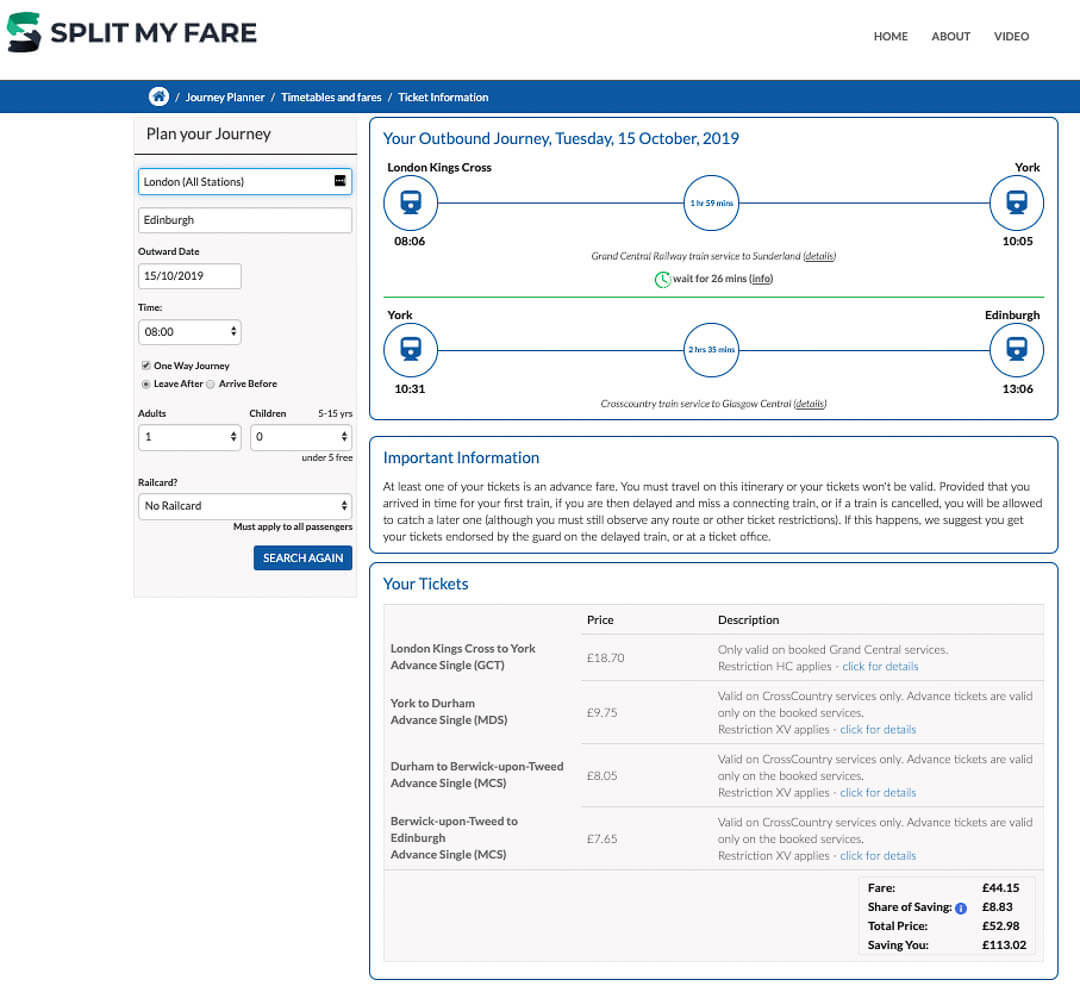Image resolution: width=1080 pixels, height=986 pixels.
Task: Click London Kings Cross to York ticket name
Action: [x=463, y=649]
